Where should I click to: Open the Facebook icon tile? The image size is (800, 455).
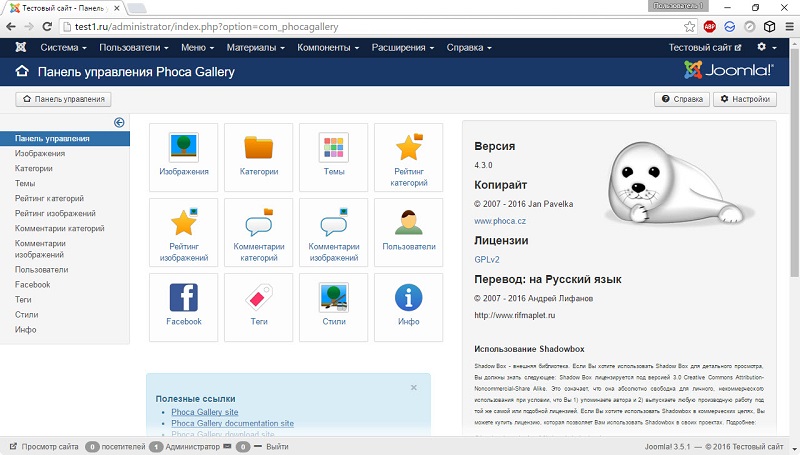[x=184, y=307]
